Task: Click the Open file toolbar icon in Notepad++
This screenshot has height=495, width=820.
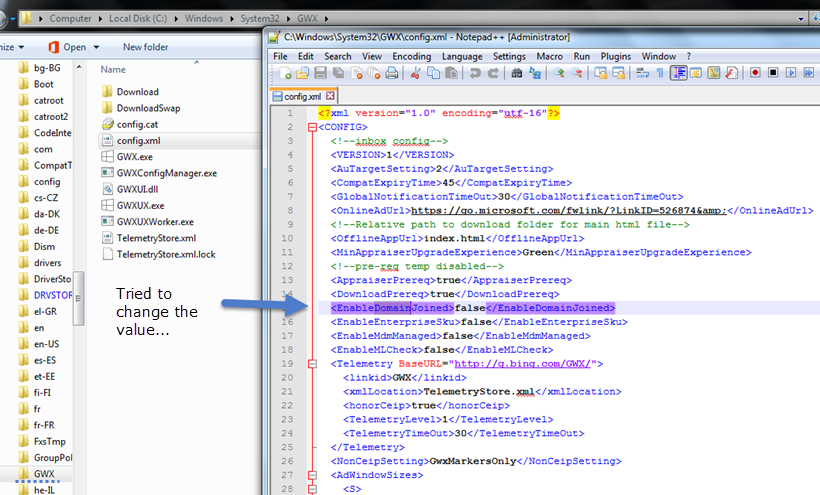Action: click(x=303, y=73)
